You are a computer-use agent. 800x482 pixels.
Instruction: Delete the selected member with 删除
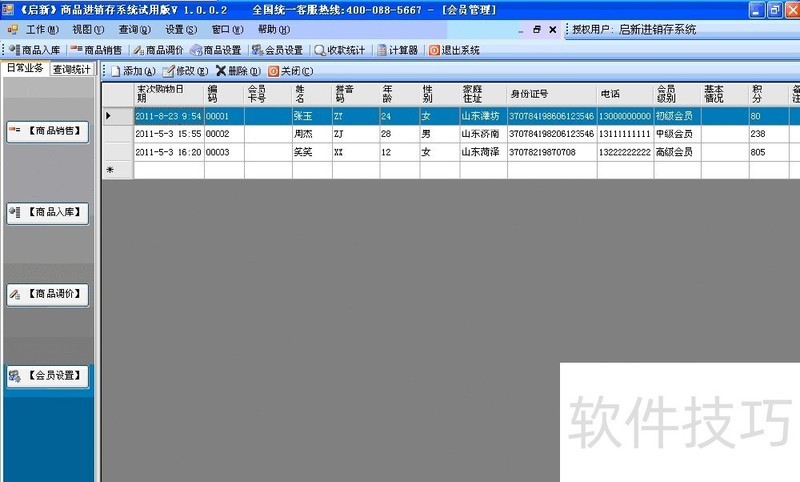point(238,71)
